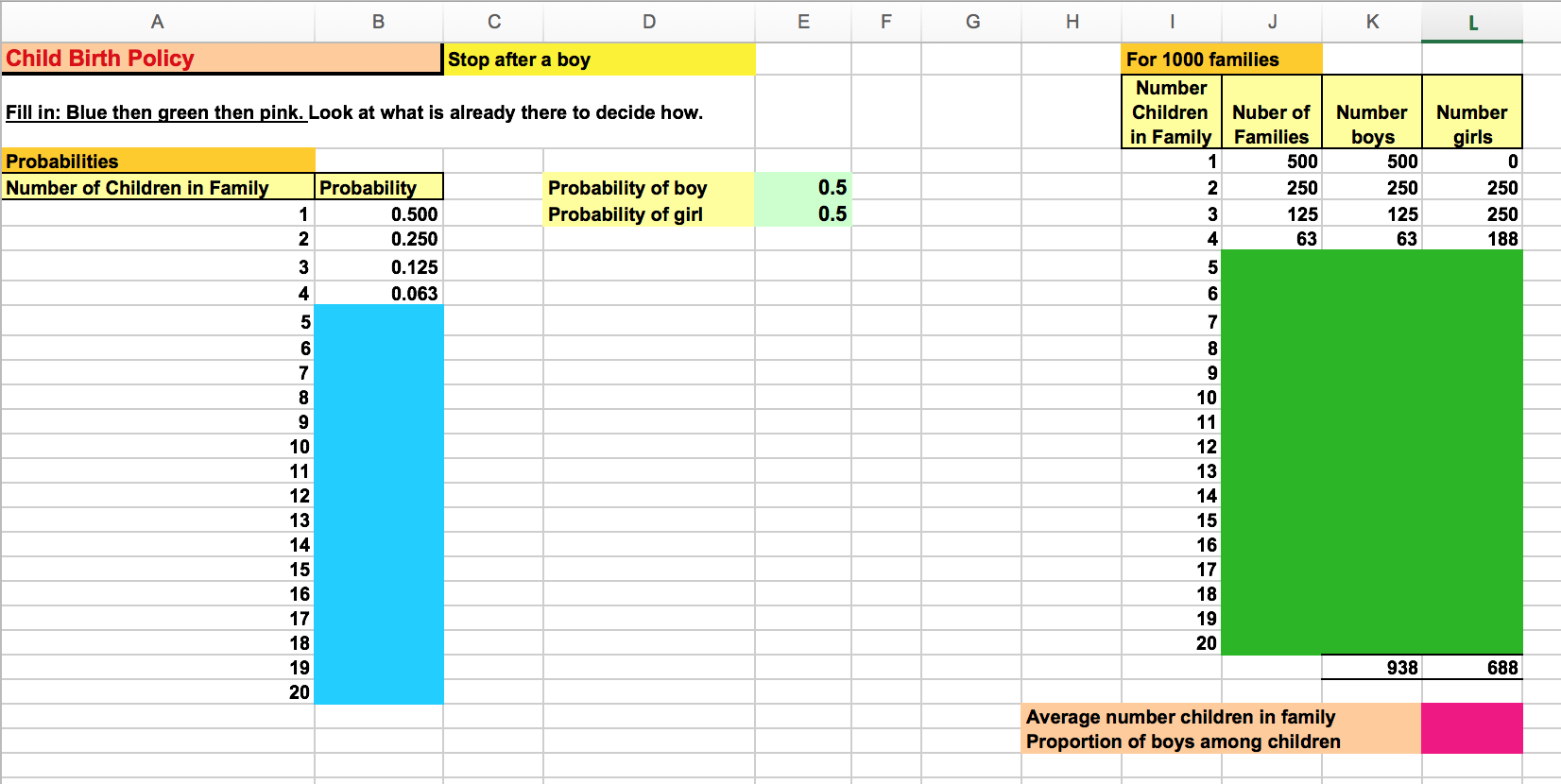Click the probability value 0.125
Image resolution: width=1561 pixels, height=784 pixels.
click(378, 266)
